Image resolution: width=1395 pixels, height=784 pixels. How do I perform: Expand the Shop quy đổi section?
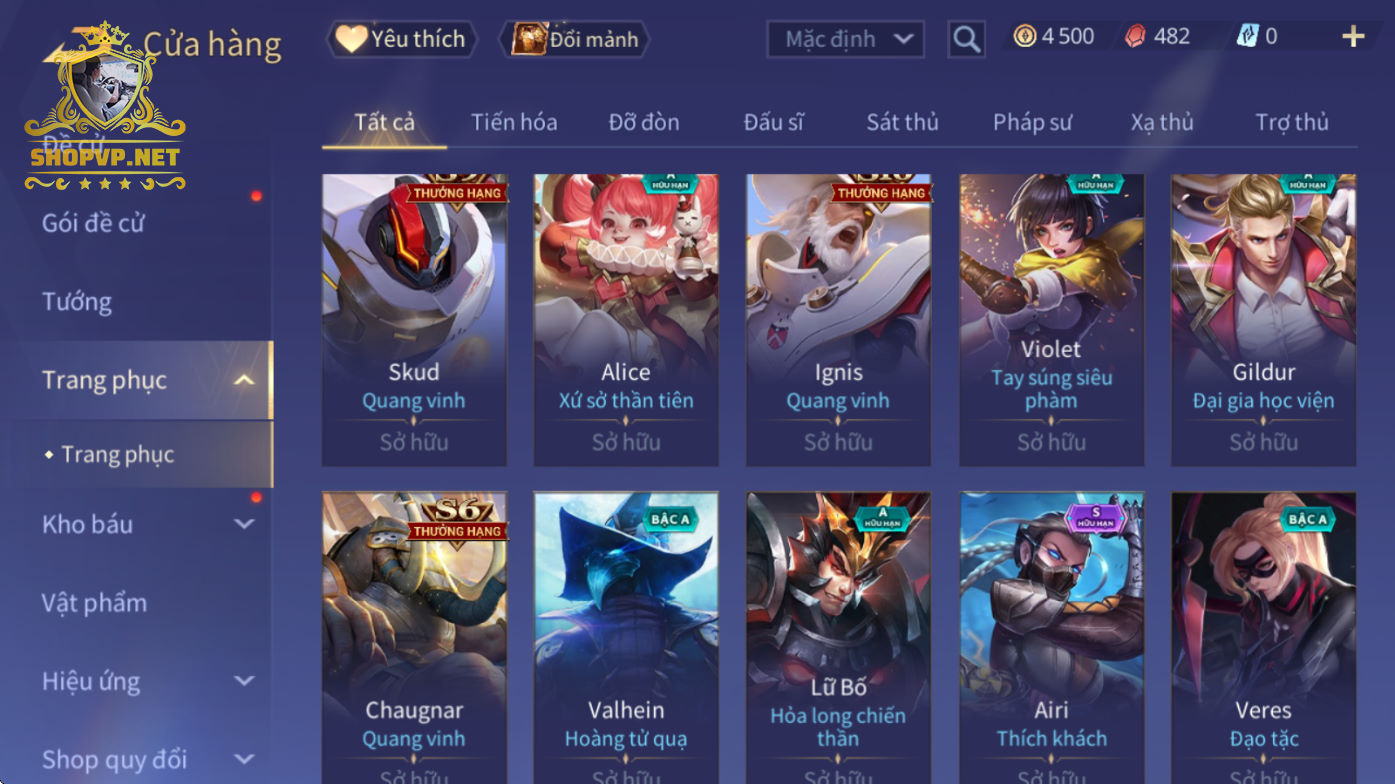point(244,760)
